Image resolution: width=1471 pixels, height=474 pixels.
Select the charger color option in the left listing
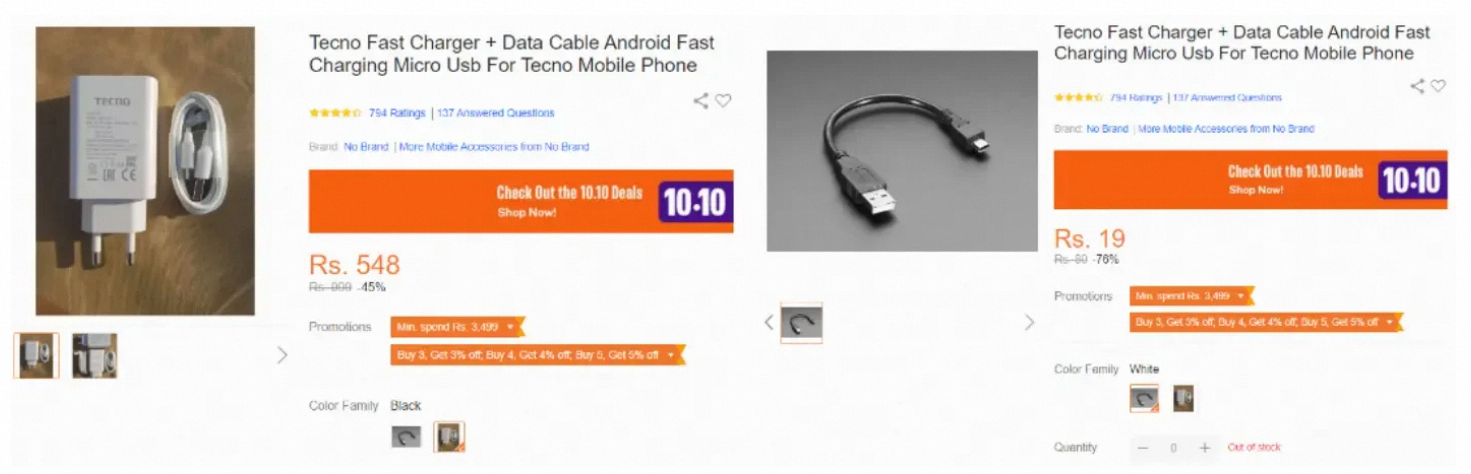coord(449,437)
